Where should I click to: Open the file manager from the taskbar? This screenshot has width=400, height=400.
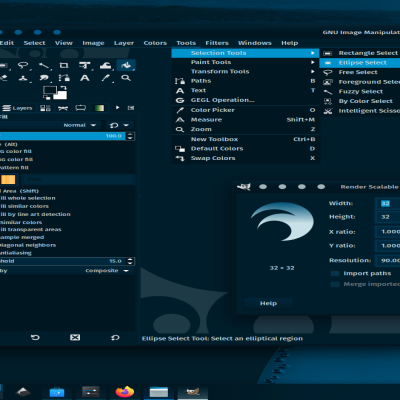point(159,392)
